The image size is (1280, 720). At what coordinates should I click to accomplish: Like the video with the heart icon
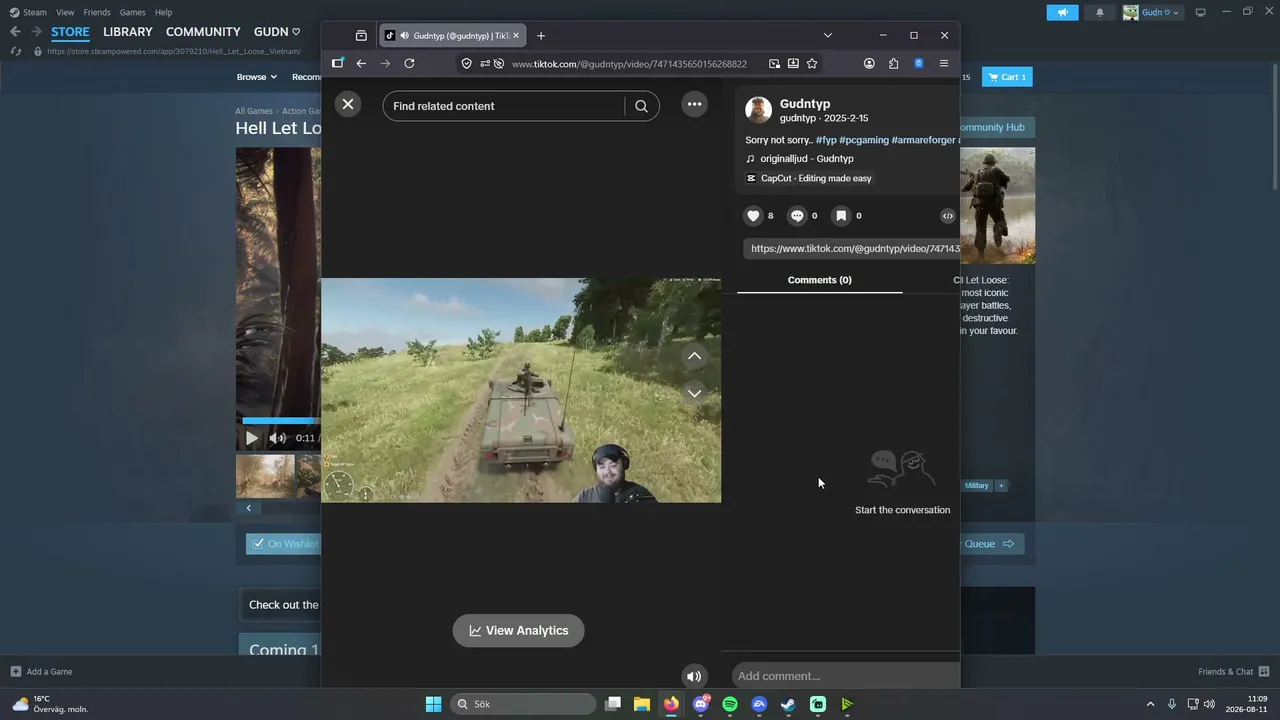point(753,216)
